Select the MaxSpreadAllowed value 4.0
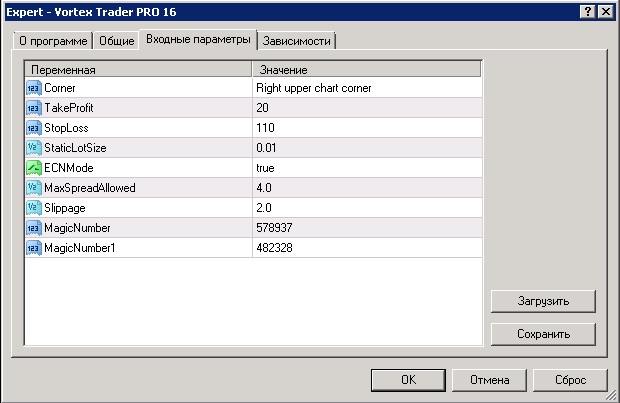Viewport: 620px width, 403px height. point(264,188)
